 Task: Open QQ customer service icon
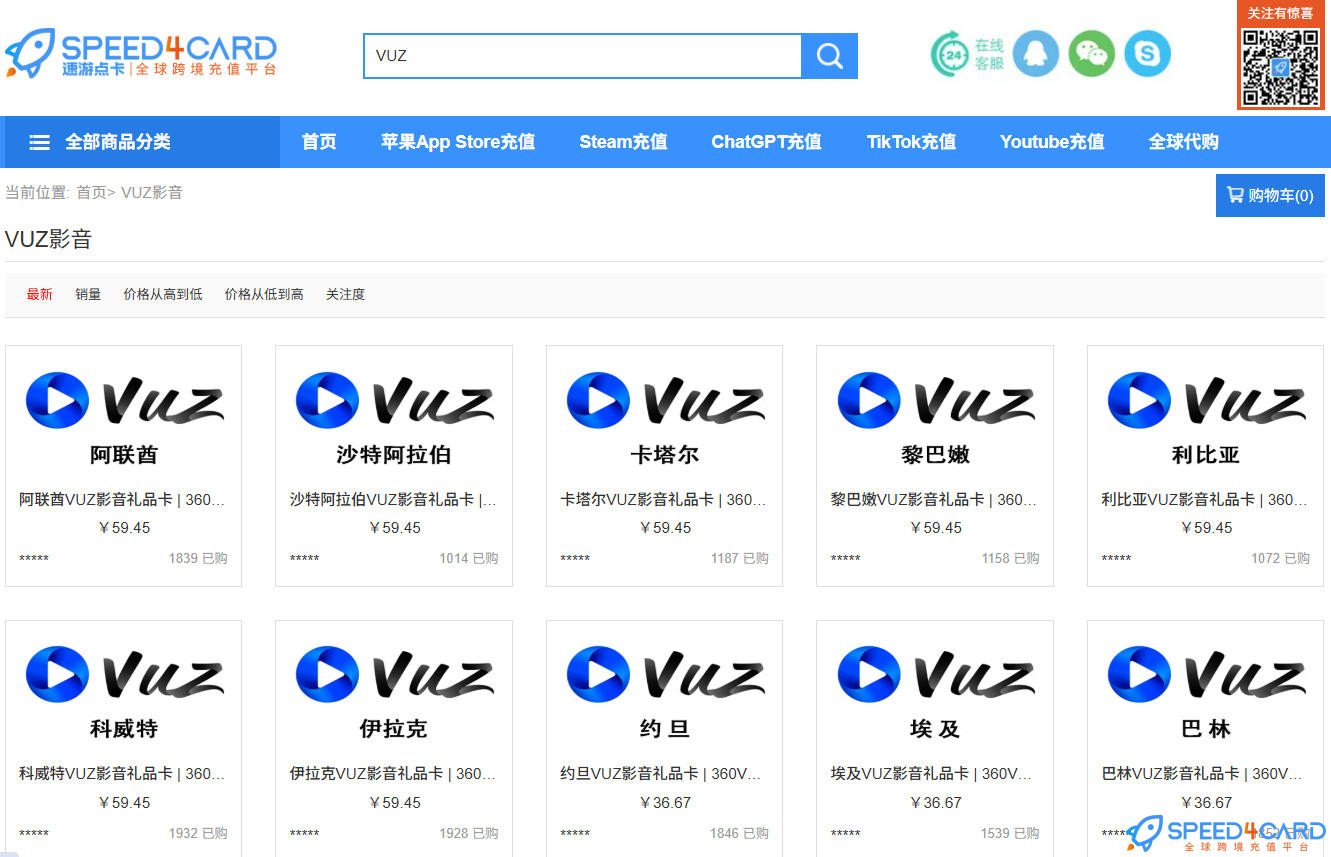tap(1035, 54)
